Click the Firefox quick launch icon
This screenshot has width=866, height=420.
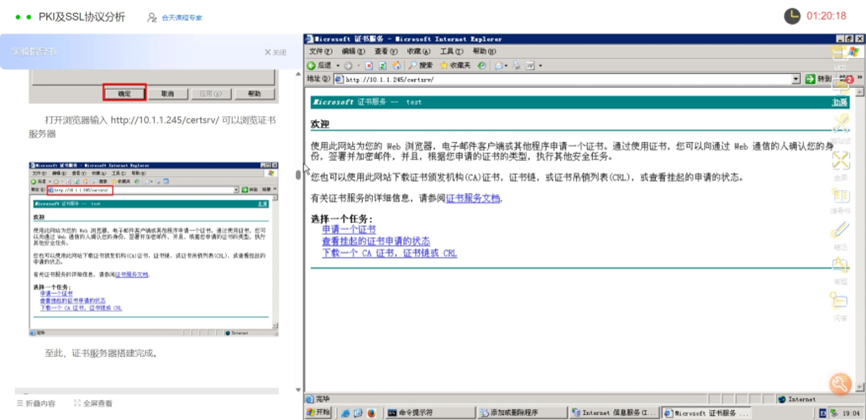371,412
